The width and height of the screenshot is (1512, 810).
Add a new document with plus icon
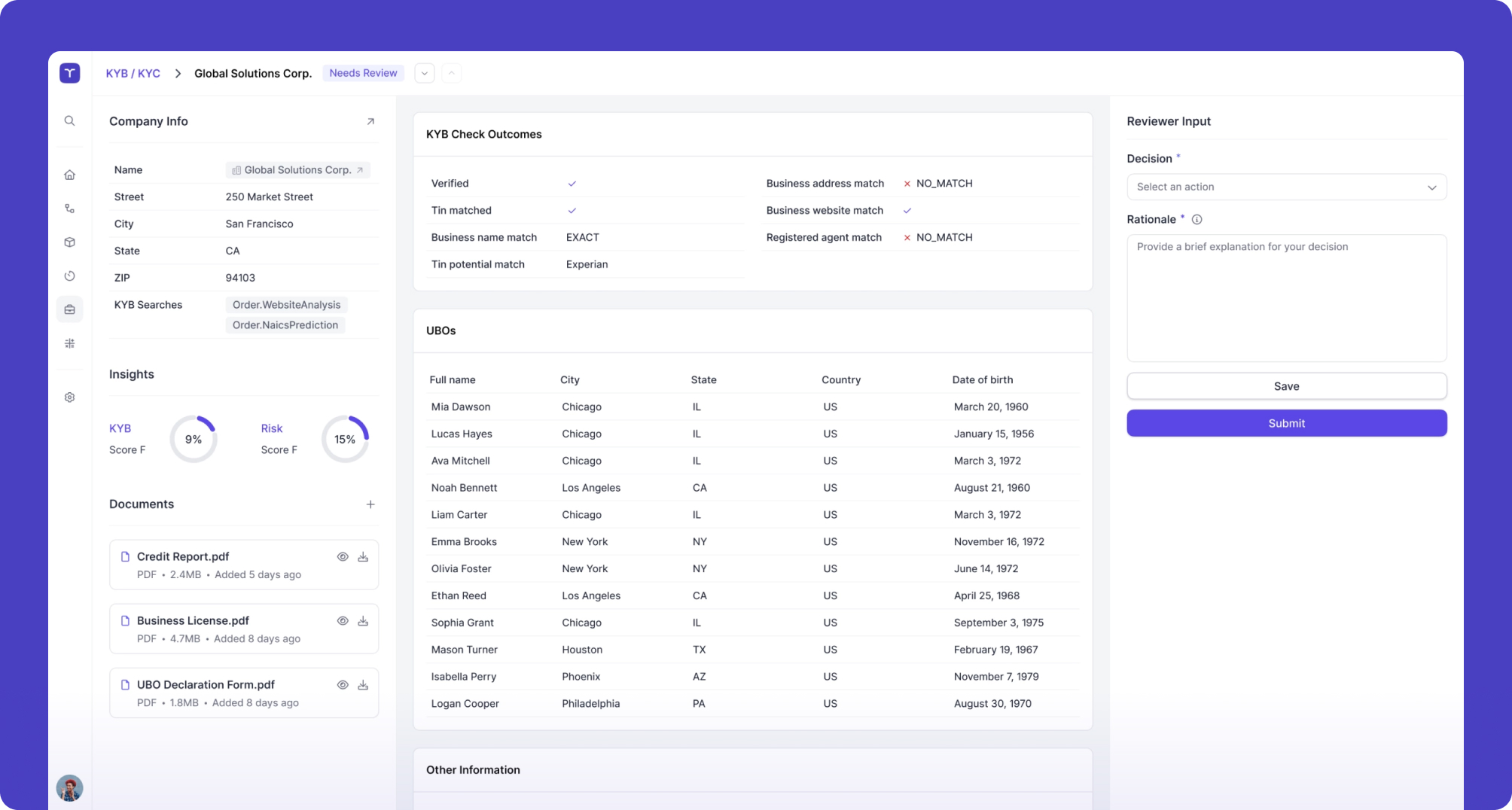370,504
